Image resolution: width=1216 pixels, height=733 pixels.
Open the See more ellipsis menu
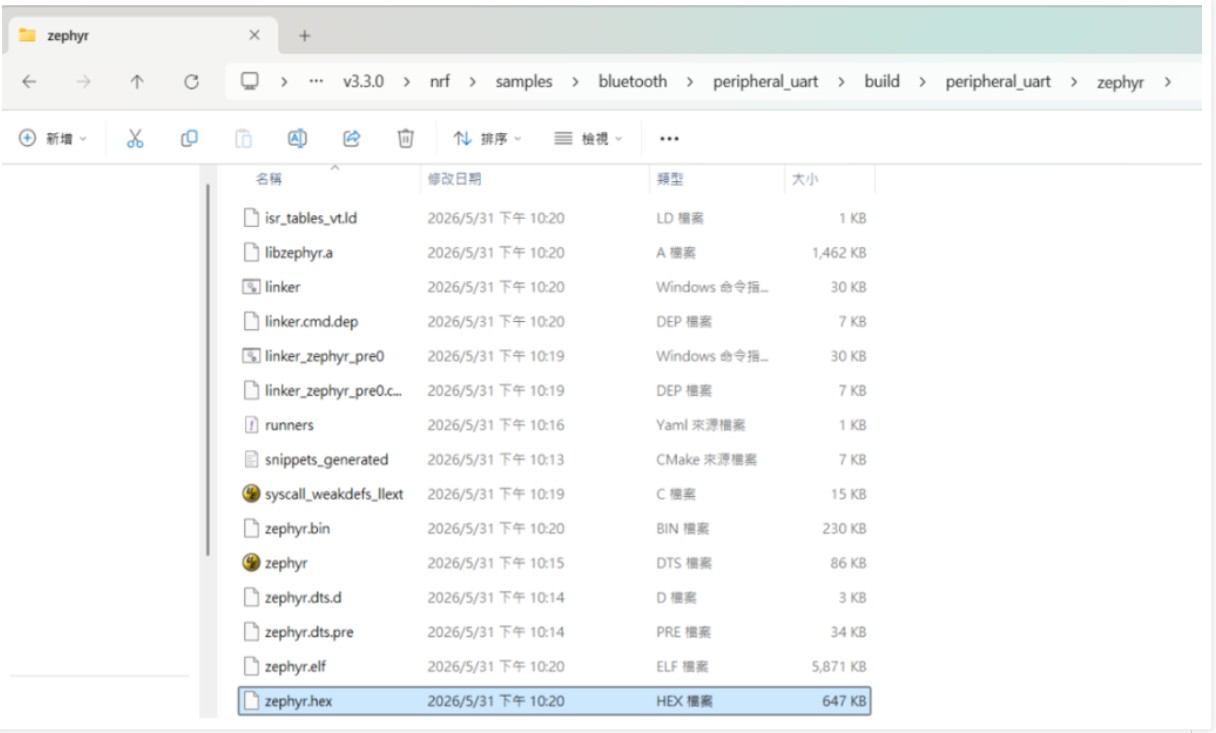pos(669,139)
